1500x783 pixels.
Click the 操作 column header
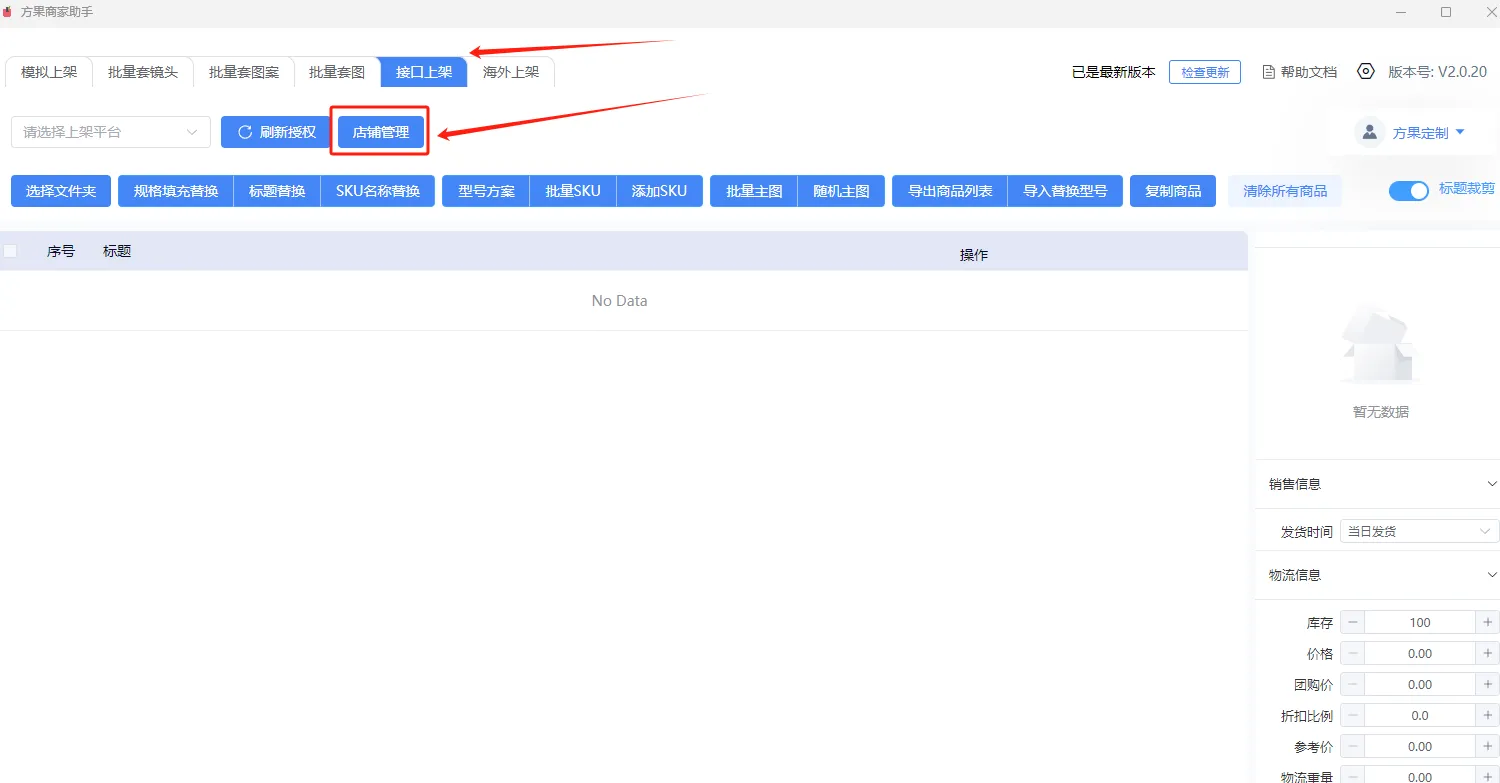[x=974, y=255]
